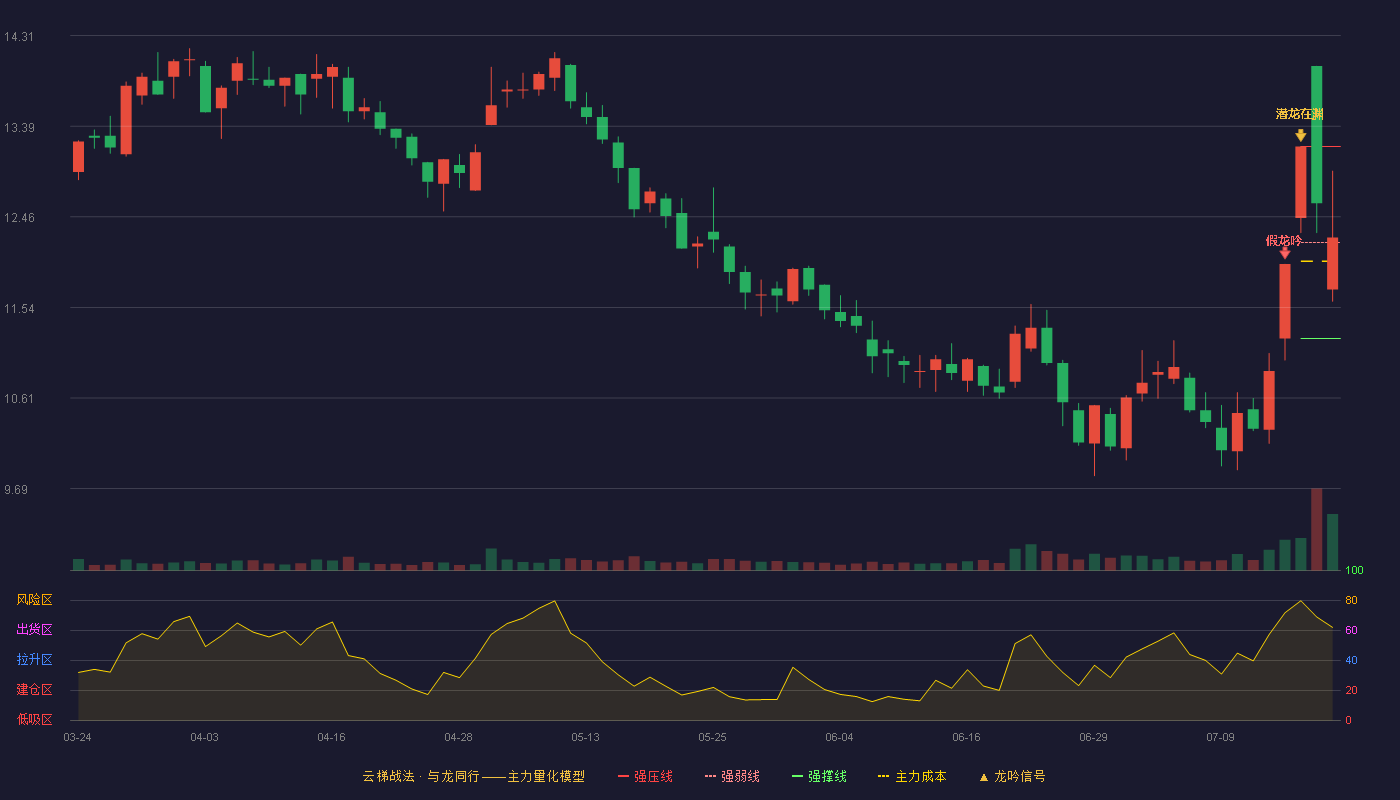
Task: Toggle the 主力成本 legend item
Action: (912, 776)
